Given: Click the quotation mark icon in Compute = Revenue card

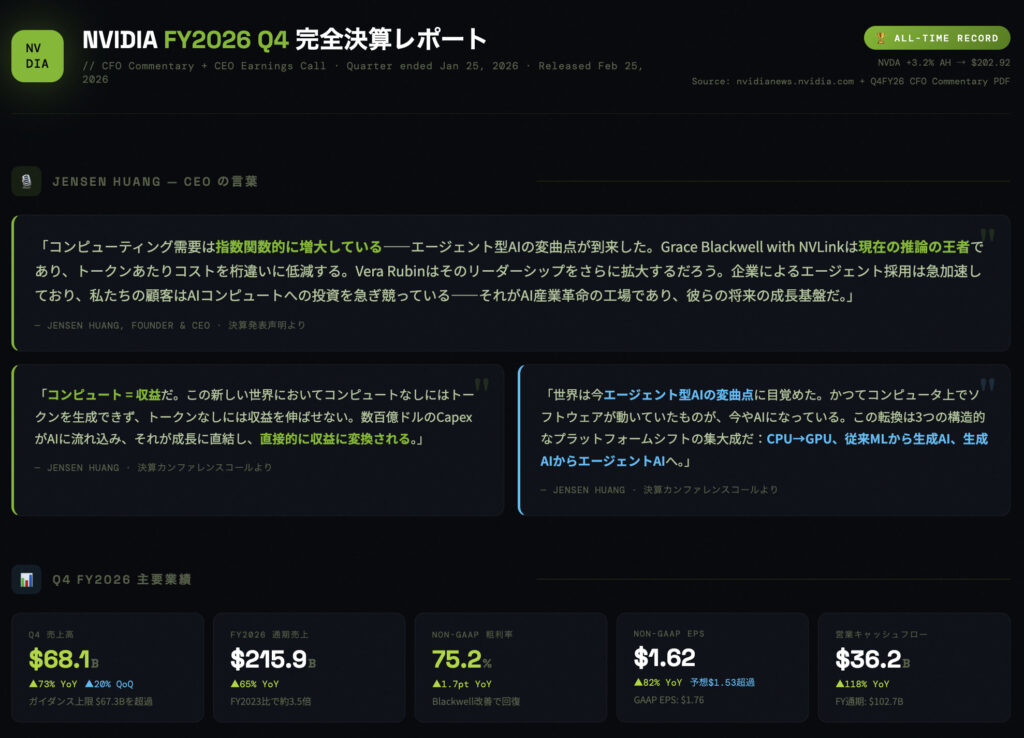Looking at the screenshot, I should pos(482,386).
